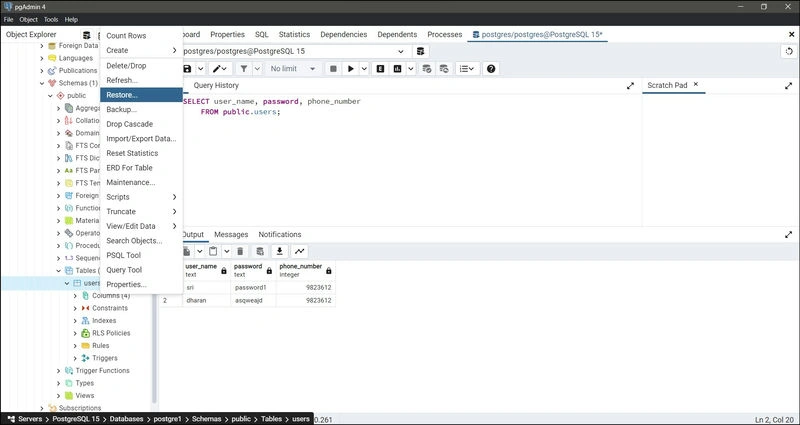The image size is (800, 425).
Task: Switch to the Query History tab
Action: click(216, 86)
